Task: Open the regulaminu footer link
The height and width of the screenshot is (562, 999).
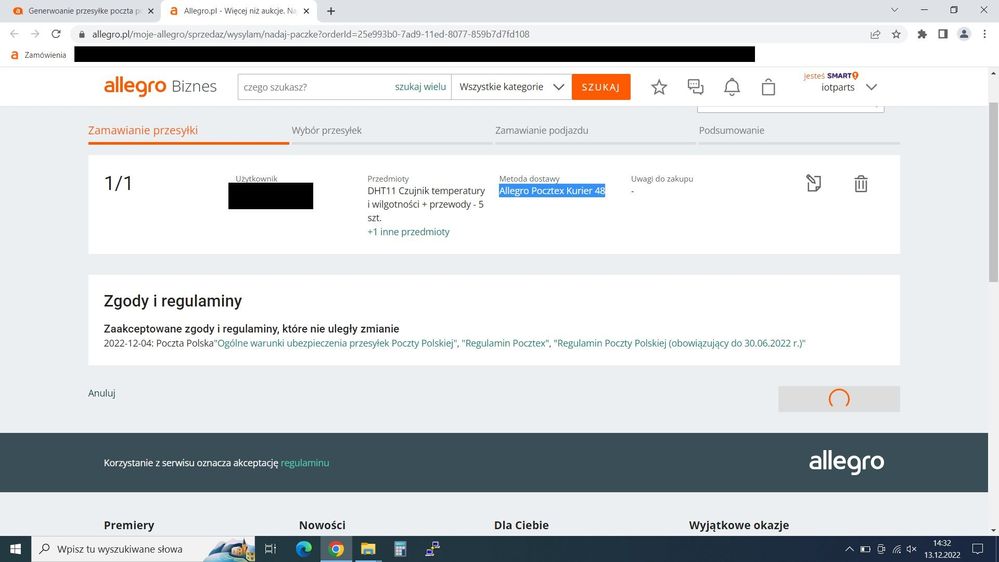Action: coord(305,463)
